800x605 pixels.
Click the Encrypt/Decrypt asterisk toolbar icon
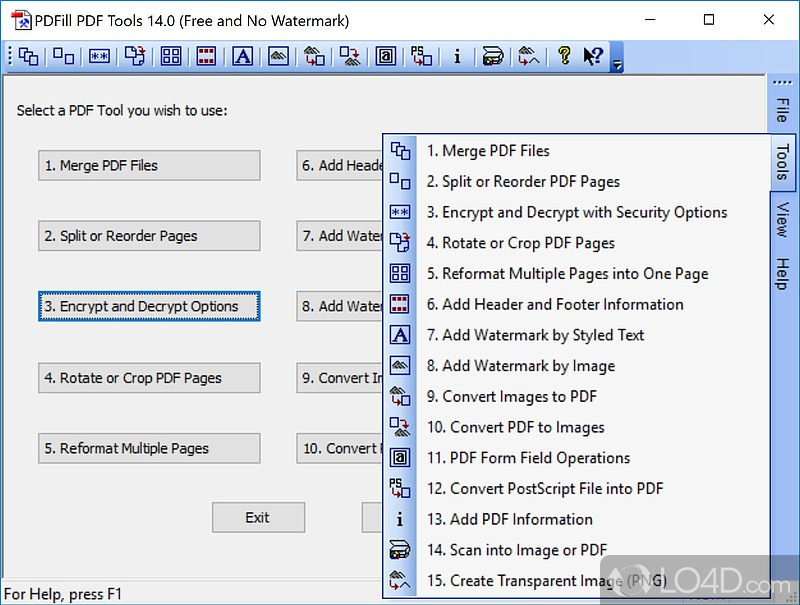(x=99, y=56)
